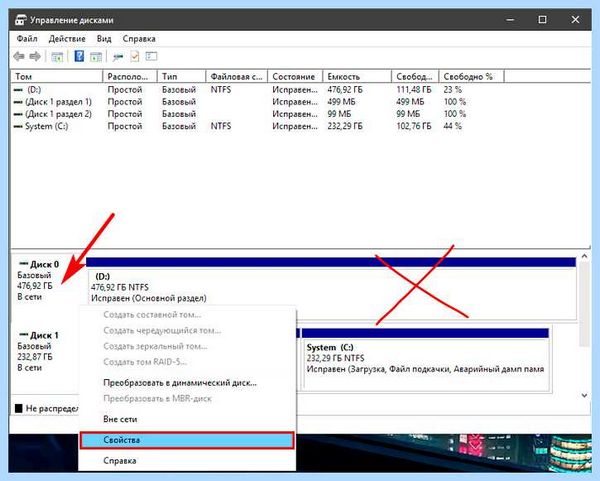Open the Файл menu
This screenshot has height=481, width=600.
click(27, 39)
